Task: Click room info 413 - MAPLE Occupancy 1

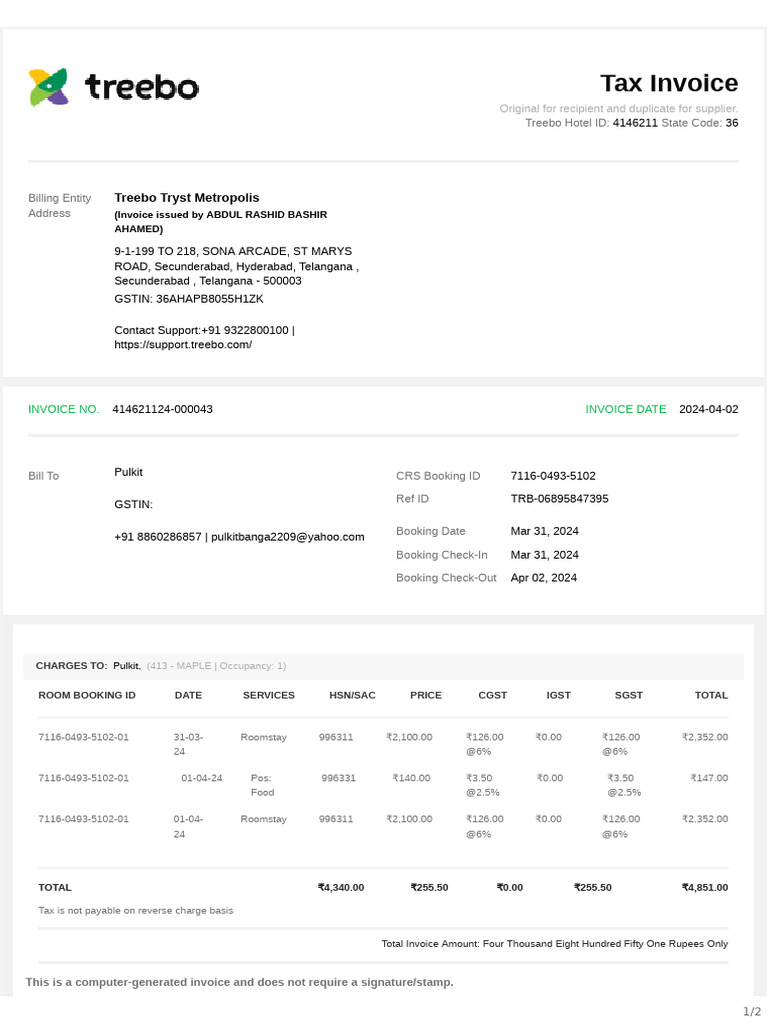Action: (216, 665)
